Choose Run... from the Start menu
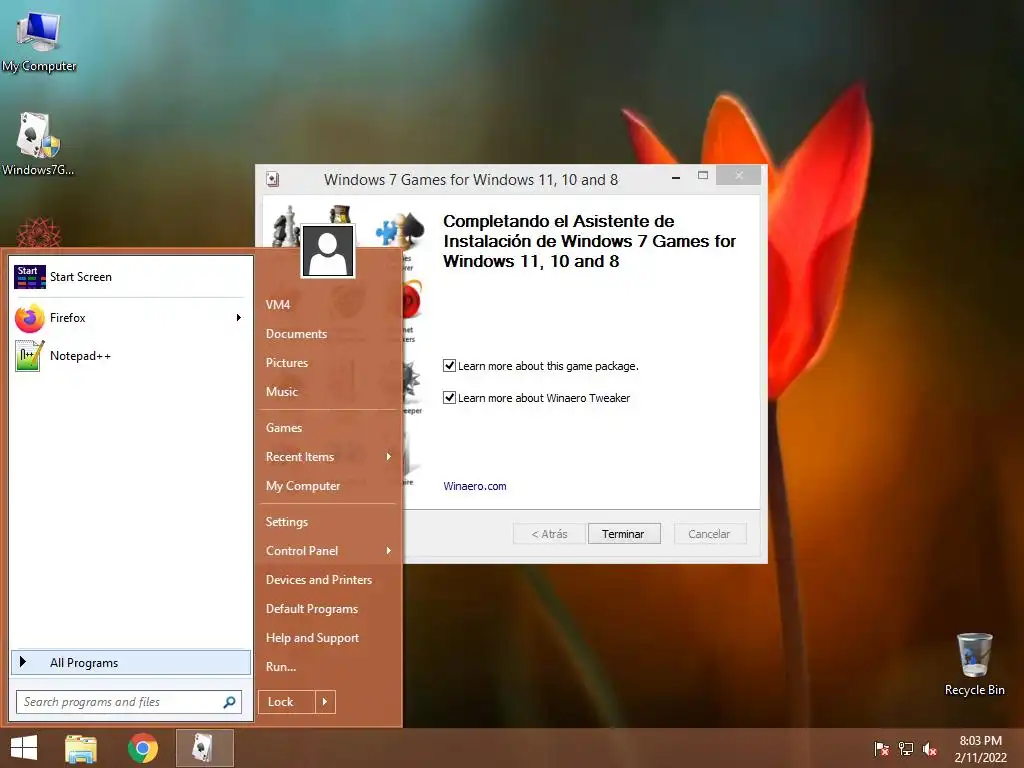 click(281, 667)
